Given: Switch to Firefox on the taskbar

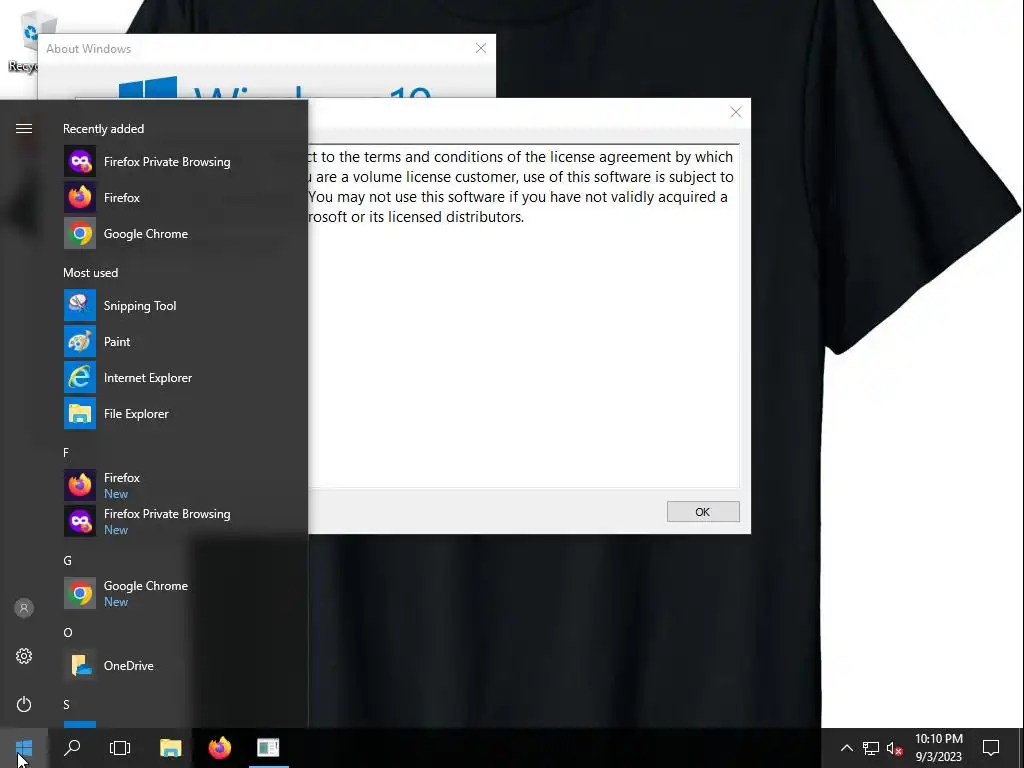Looking at the screenshot, I should point(219,748).
